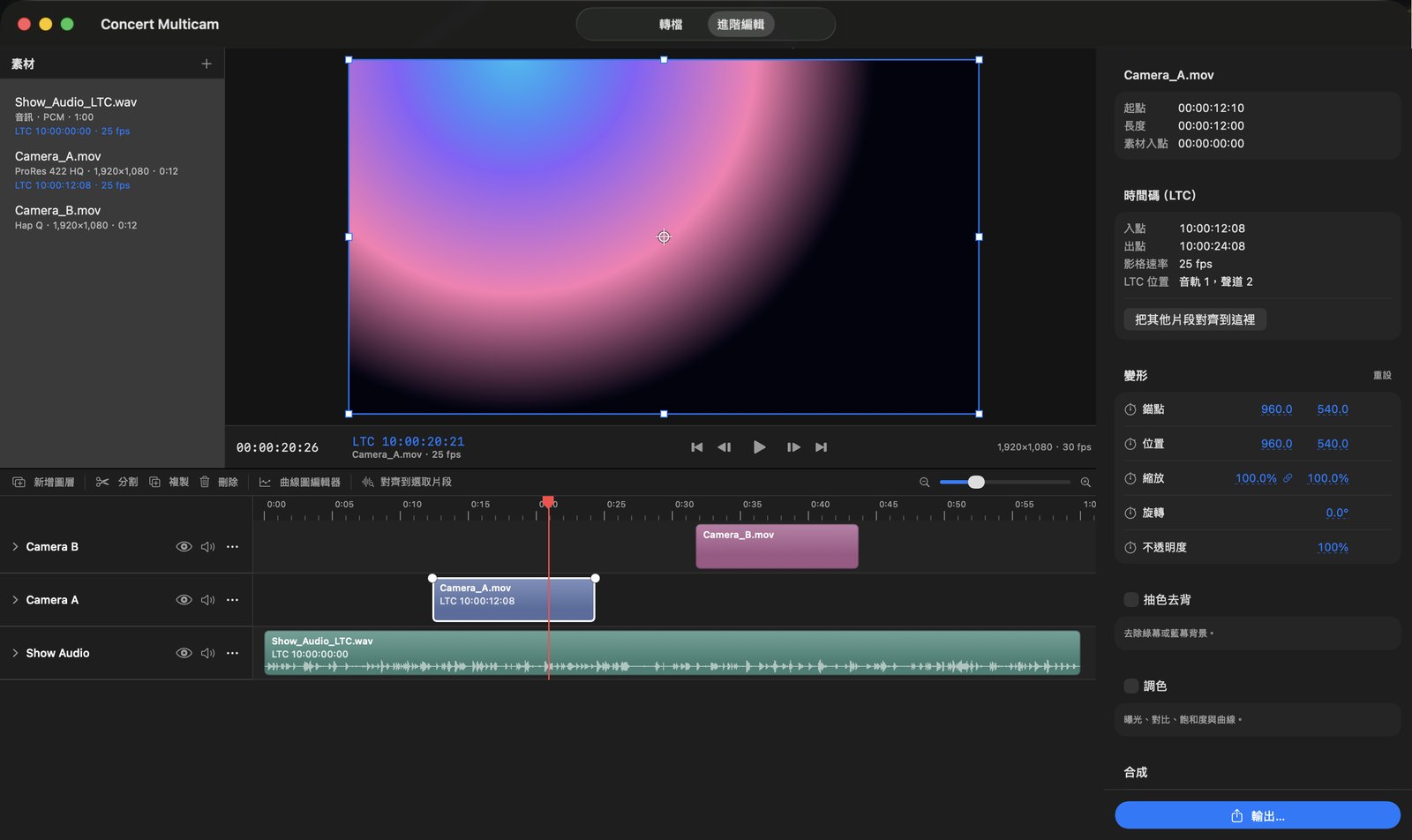The height and width of the screenshot is (840, 1412).
Task: Click the zoom-in magnifier on timeline
Action: pos(1085,482)
